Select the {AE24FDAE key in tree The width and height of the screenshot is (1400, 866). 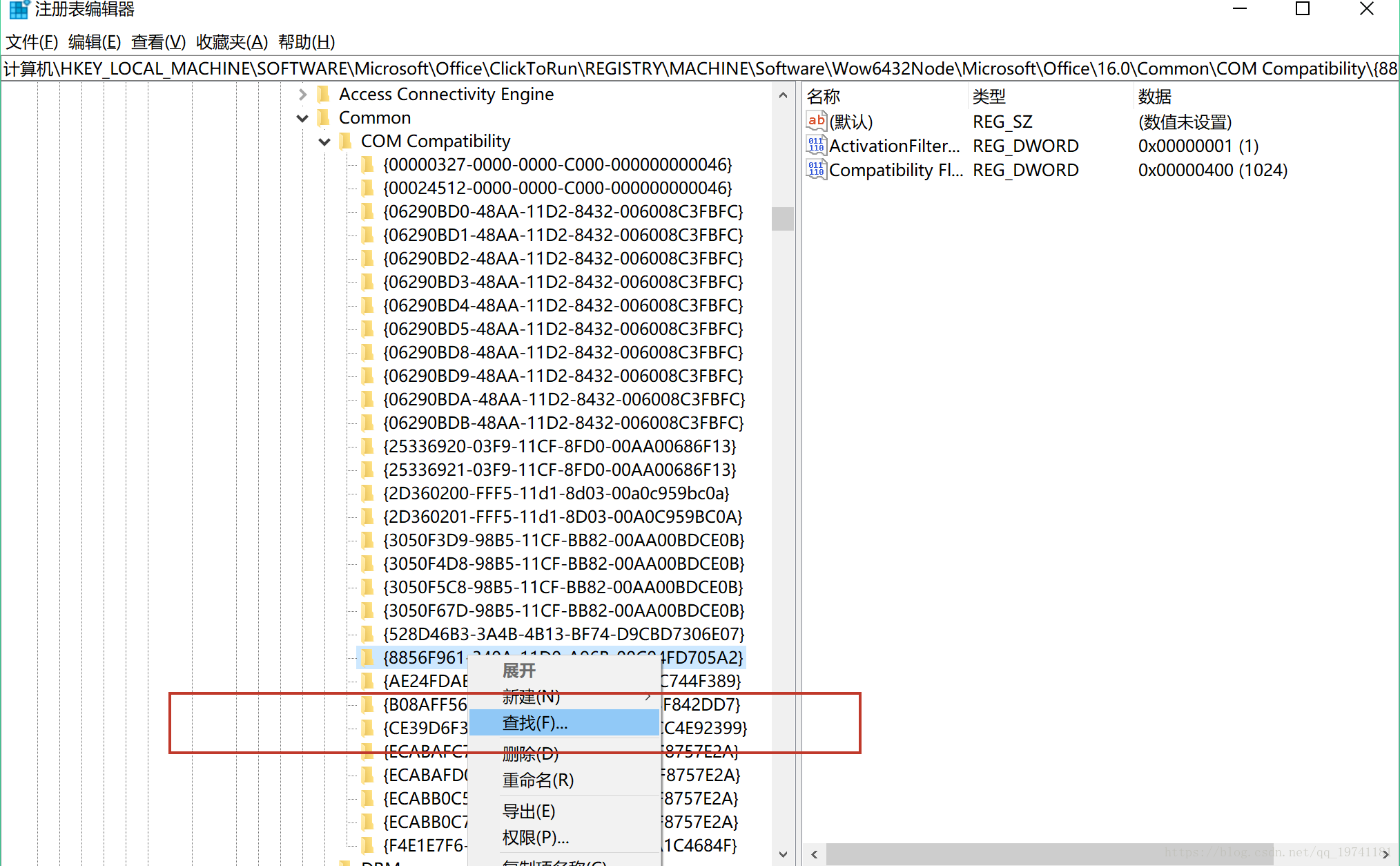[x=425, y=681]
